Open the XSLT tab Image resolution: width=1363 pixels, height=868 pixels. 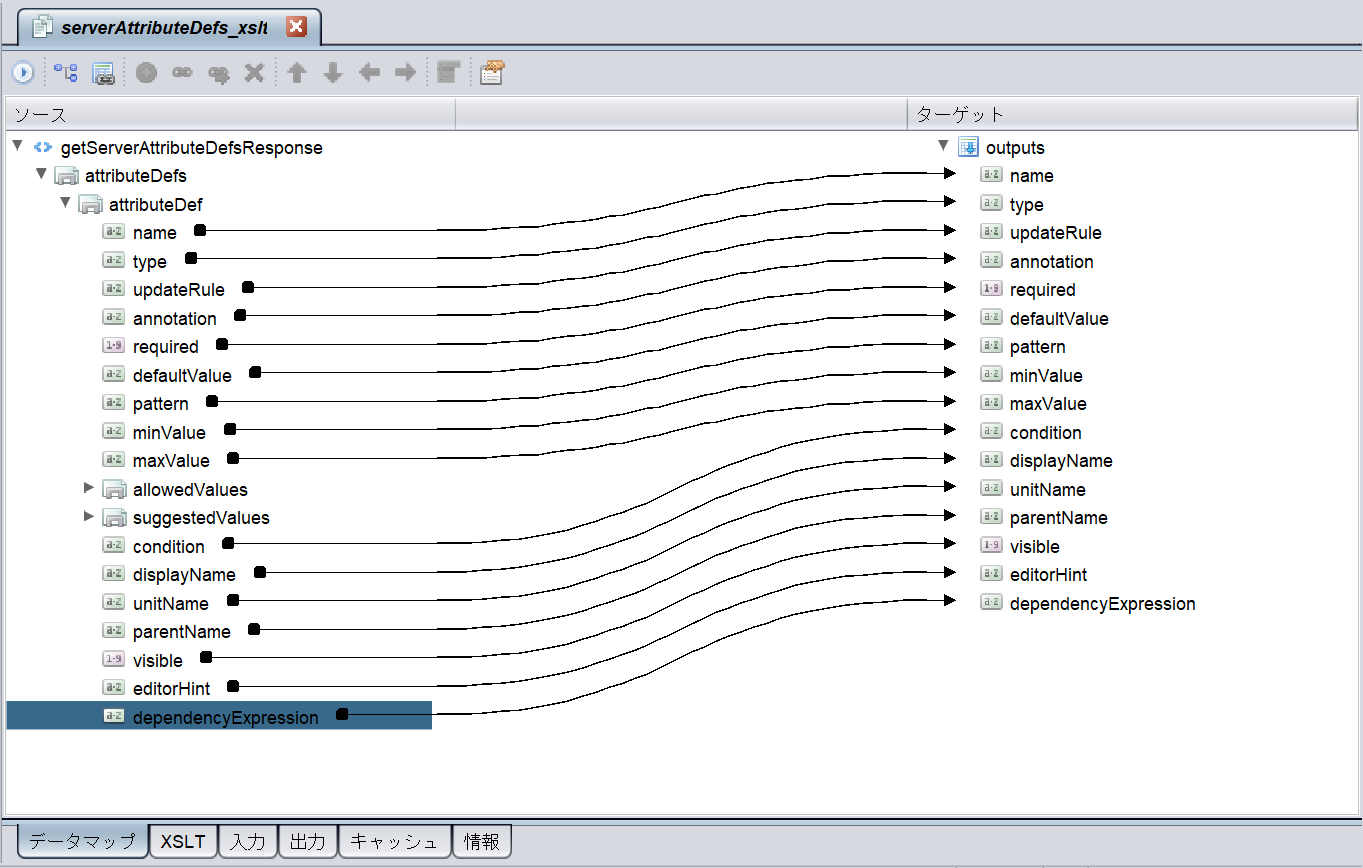click(x=183, y=841)
